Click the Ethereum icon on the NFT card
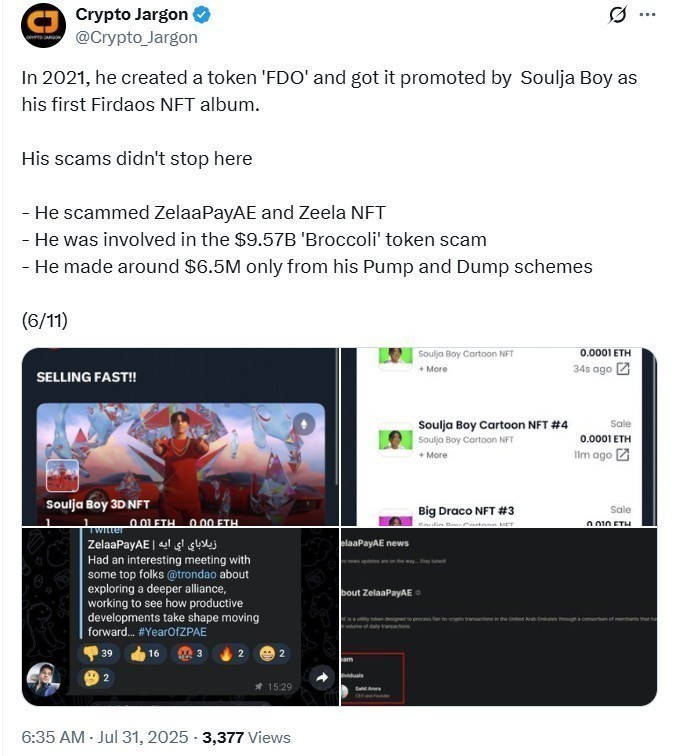 305,425
